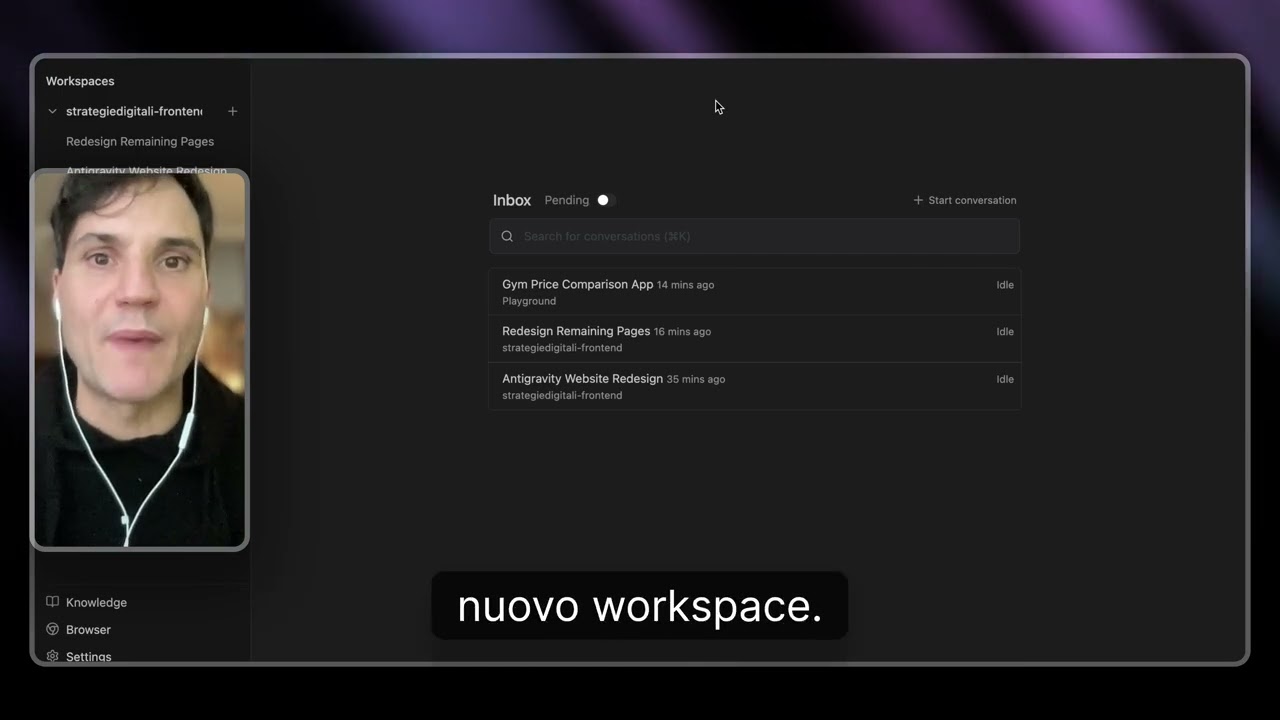1280x720 pixels.
Task: Select the strategiedigitali-frontend workspace name
Action: point(134,111)
